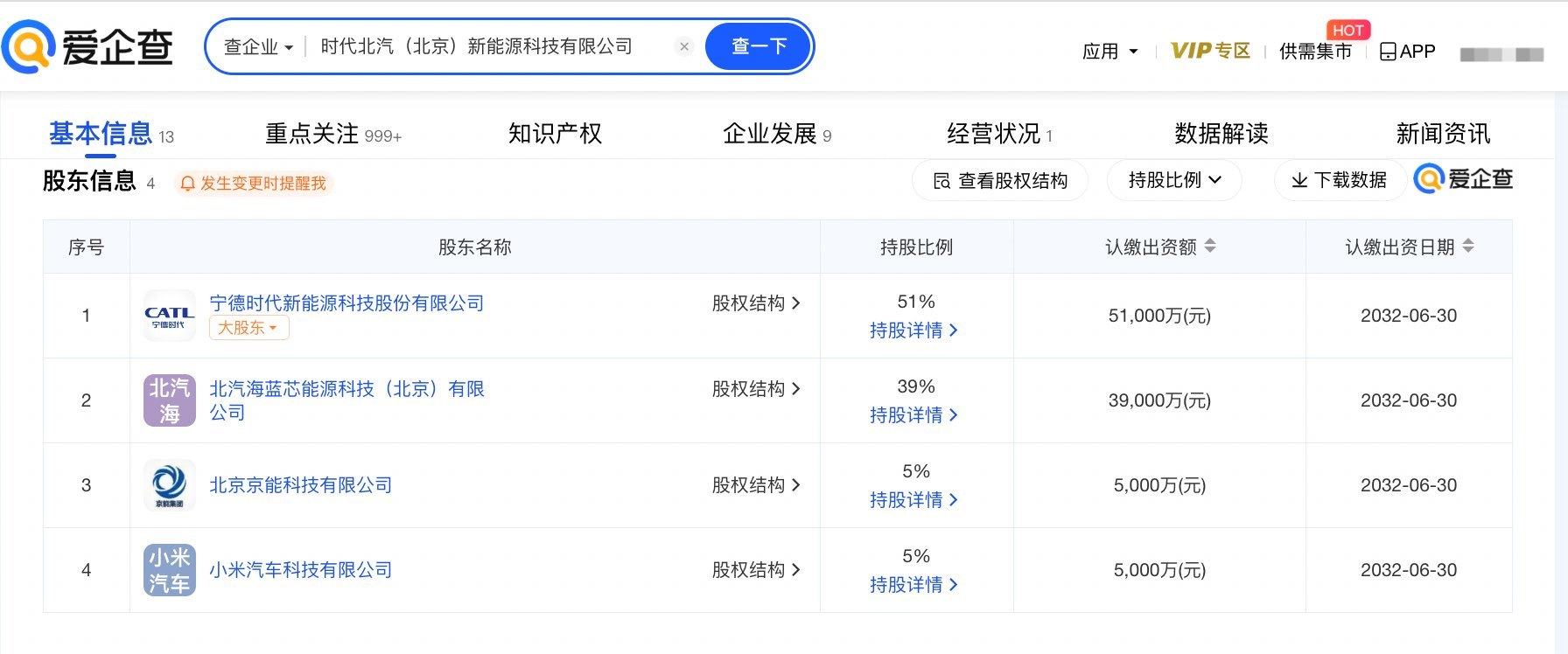Click the 京能集团 company logo
The image size is (1568, 654).
pyautogui.click(x=169, y=485)
